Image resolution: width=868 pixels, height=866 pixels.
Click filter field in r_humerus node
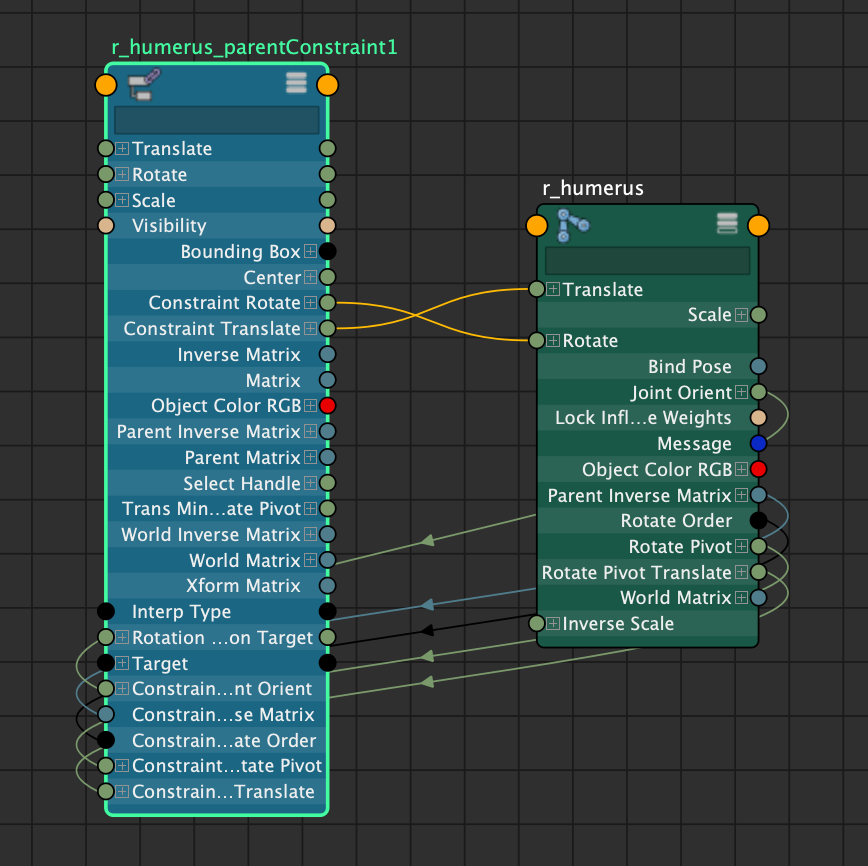click(647, 261)
